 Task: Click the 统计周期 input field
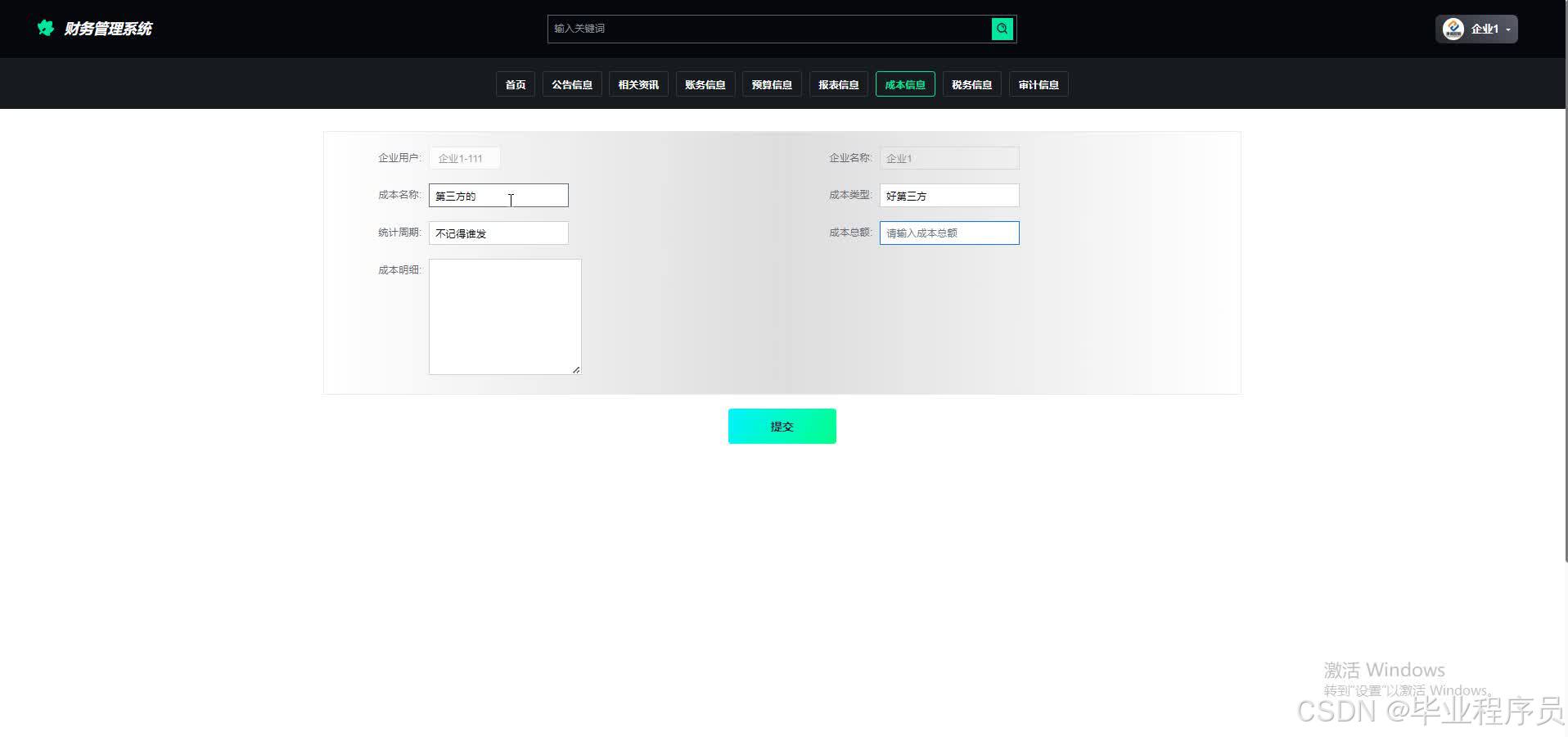tap(498, 233)
